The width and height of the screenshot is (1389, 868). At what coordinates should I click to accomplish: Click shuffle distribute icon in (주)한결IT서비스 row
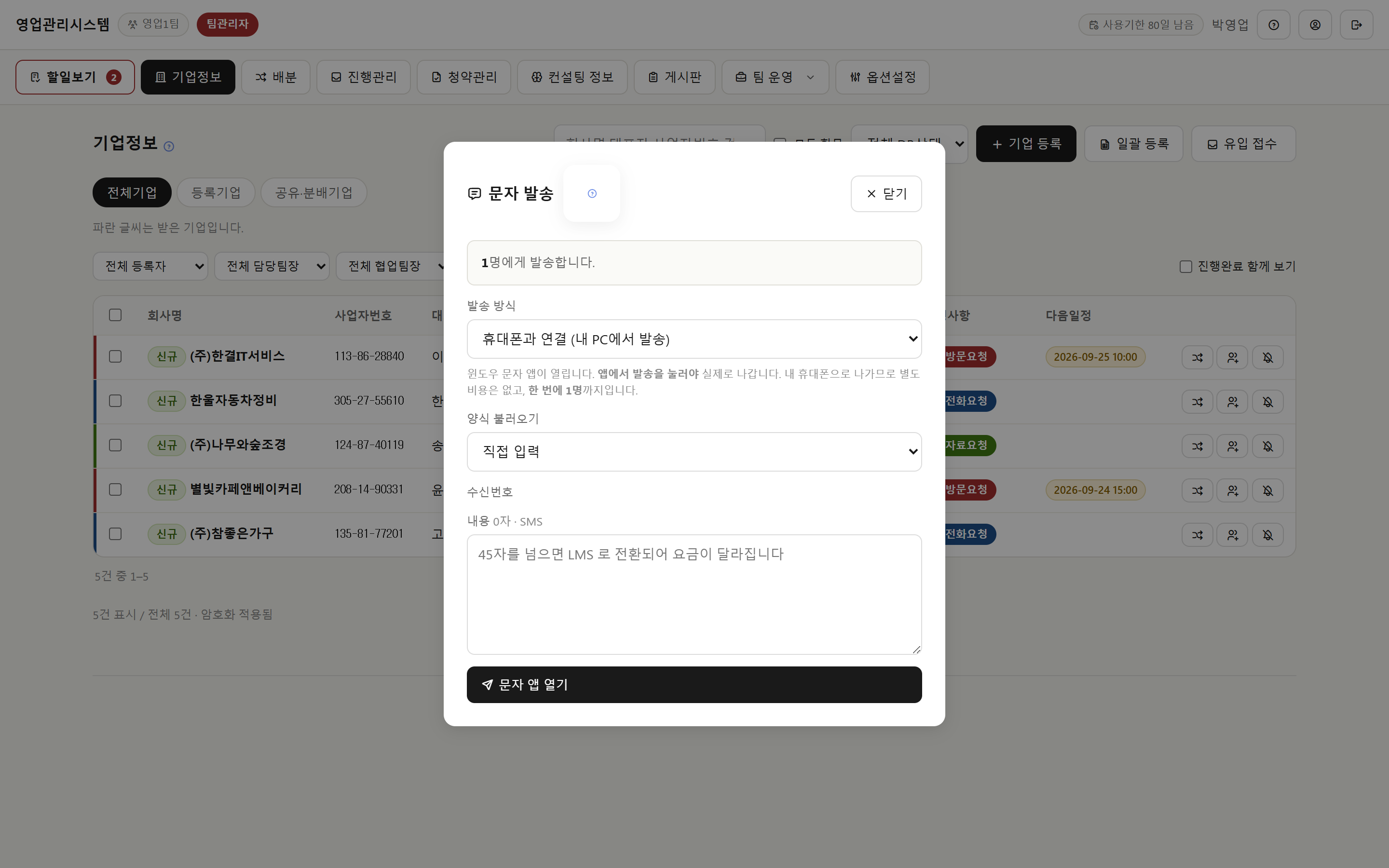coord(1197,357)
